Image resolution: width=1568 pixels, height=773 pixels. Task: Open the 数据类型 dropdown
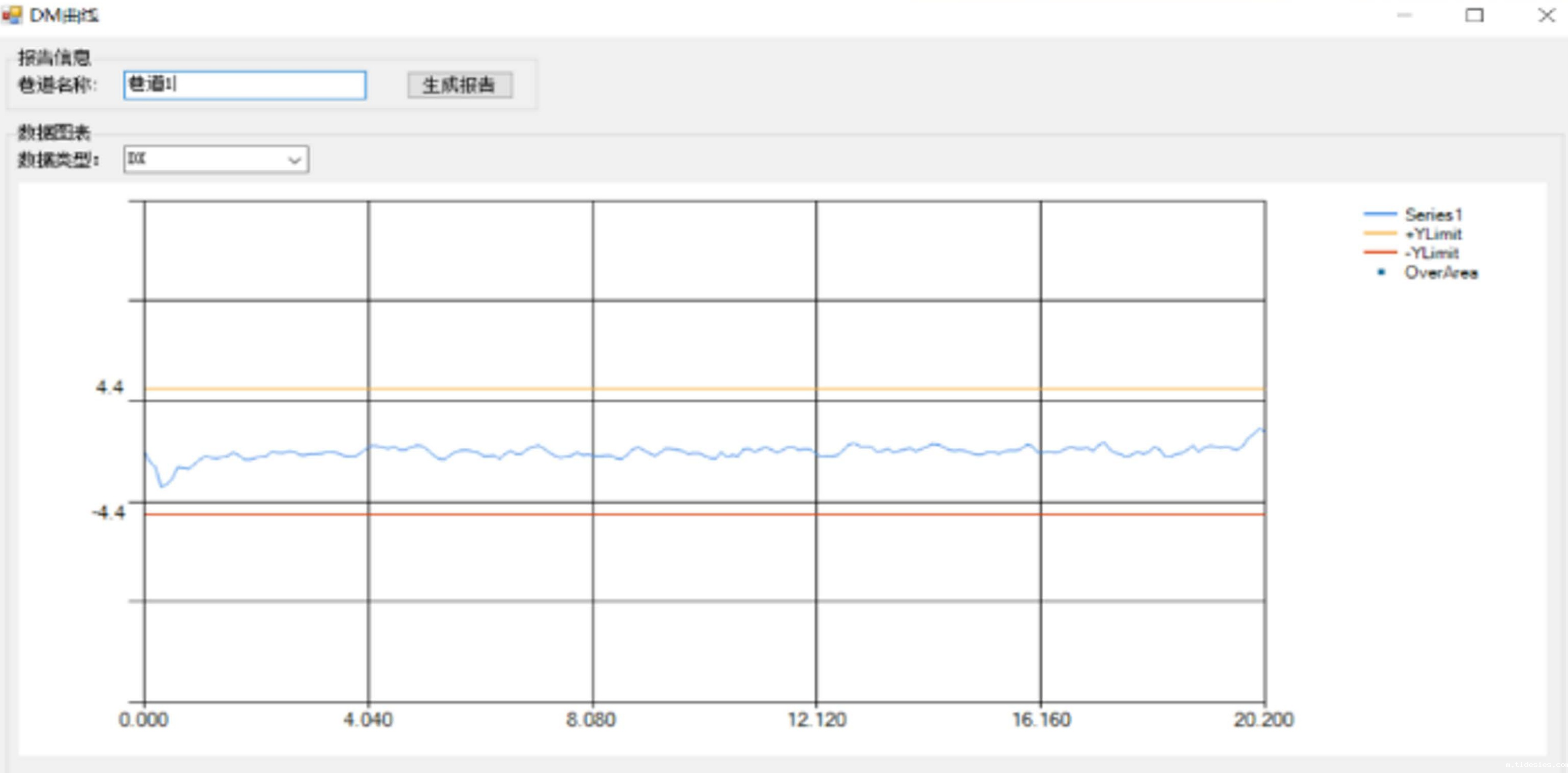[216, 160]
